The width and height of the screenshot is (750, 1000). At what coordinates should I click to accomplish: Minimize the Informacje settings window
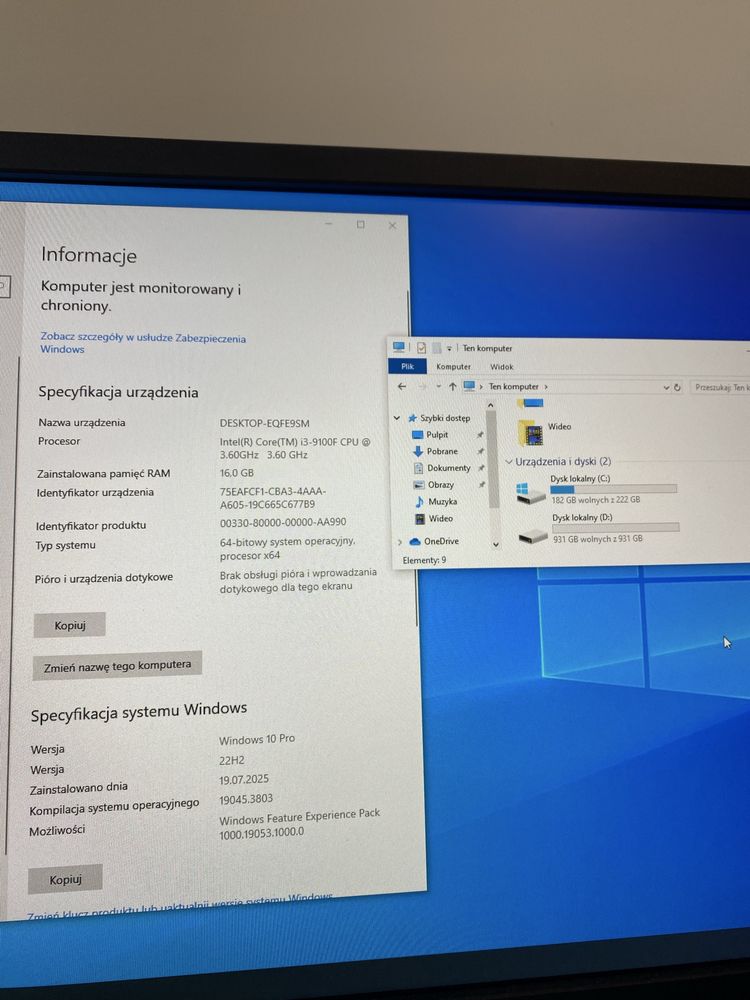pyautogui.click(x=329, y=224)
